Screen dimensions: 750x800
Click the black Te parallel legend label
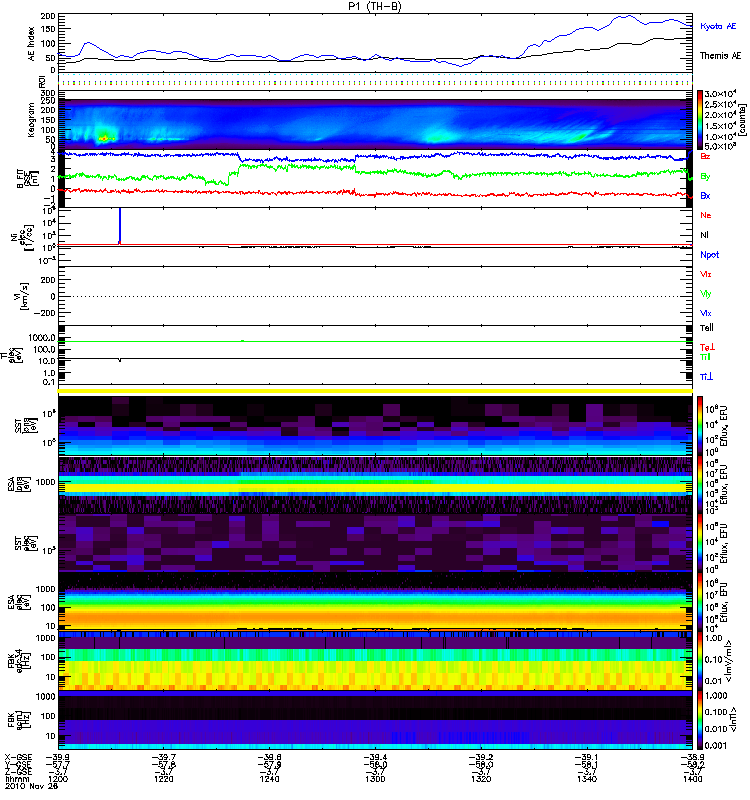click(706, 328)
